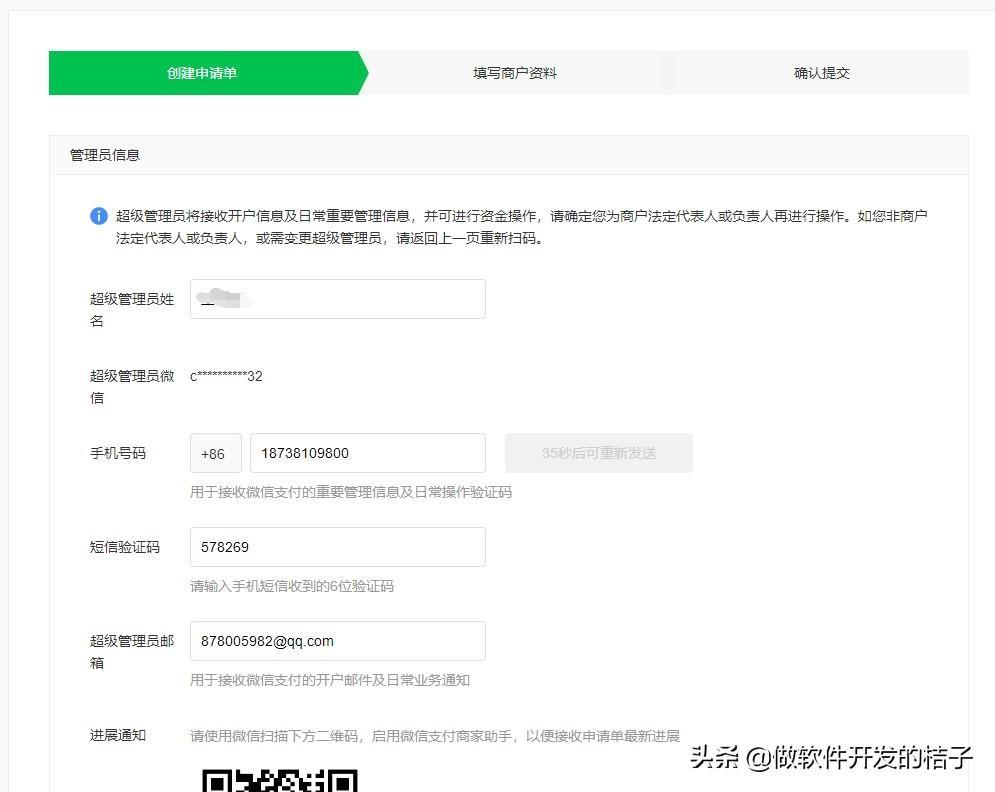The width and height of the screenshot is (995, 792).
Task: Click the phone number field showing 18738109800
Action: pos(367,453)
